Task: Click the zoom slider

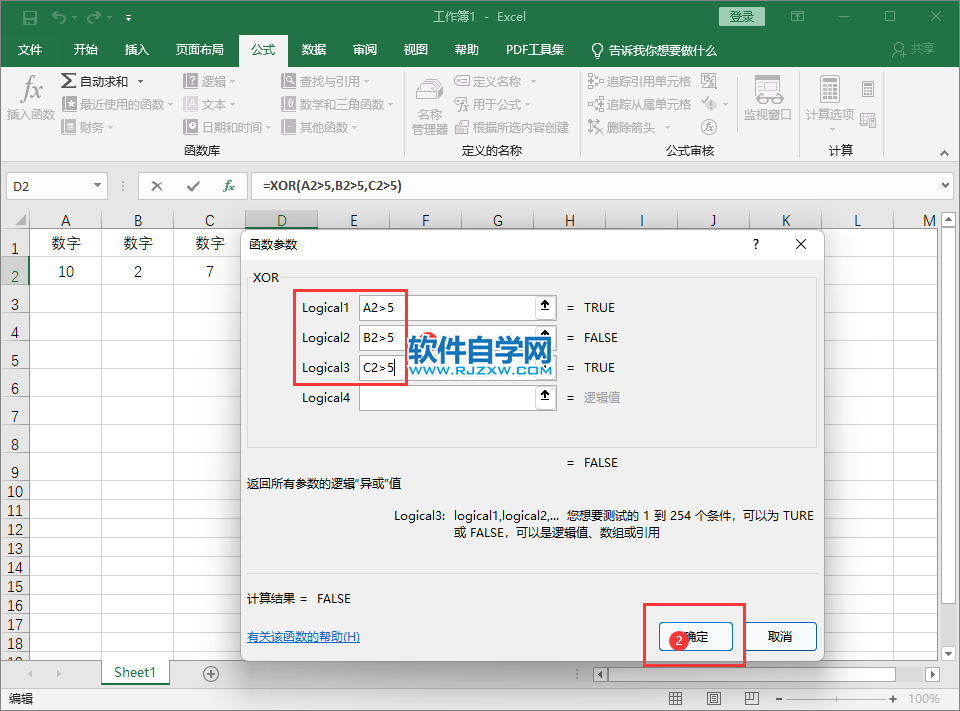Action: pos(836,699)
